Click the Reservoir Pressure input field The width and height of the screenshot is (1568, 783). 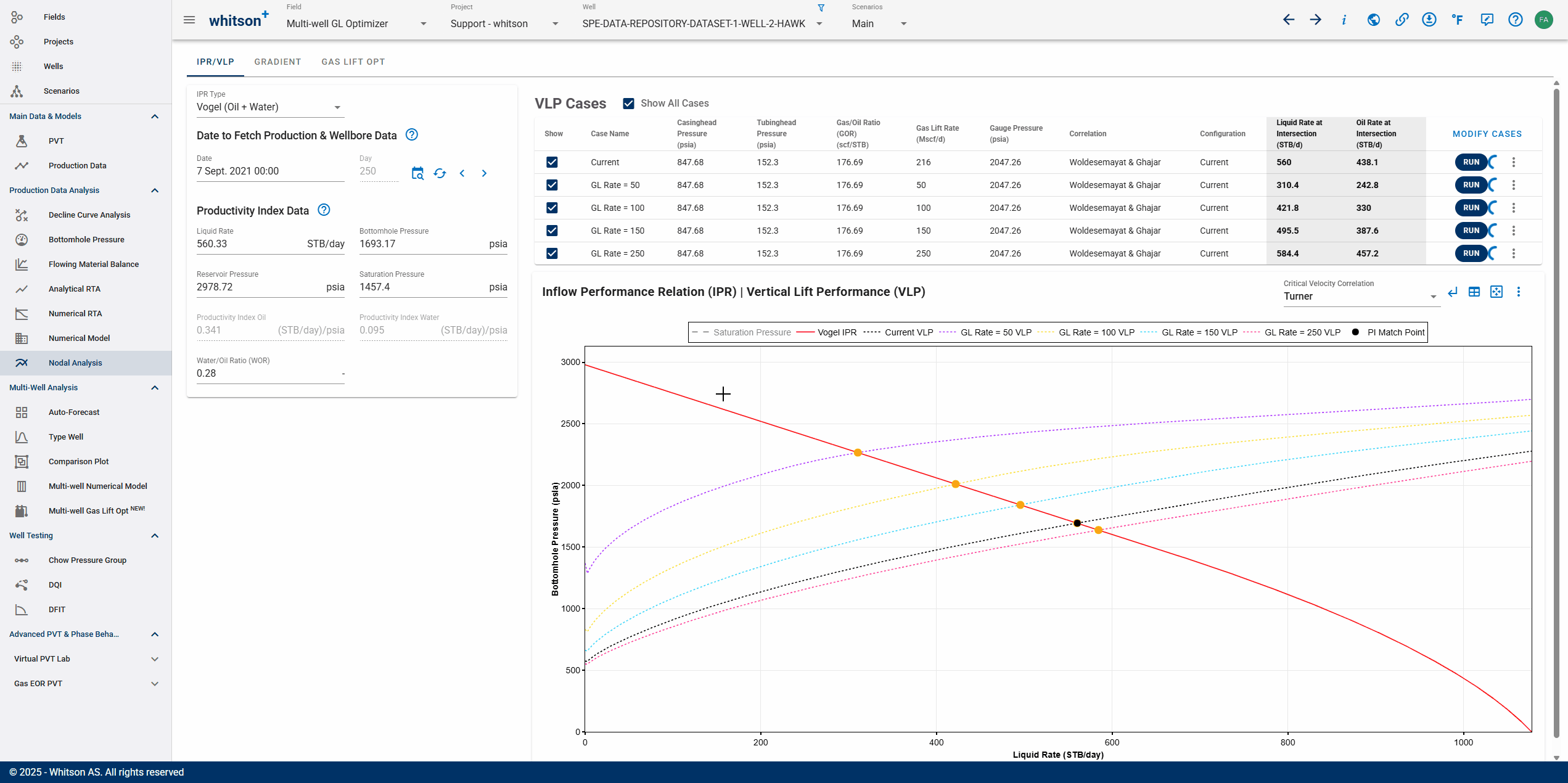click(270, 287)
